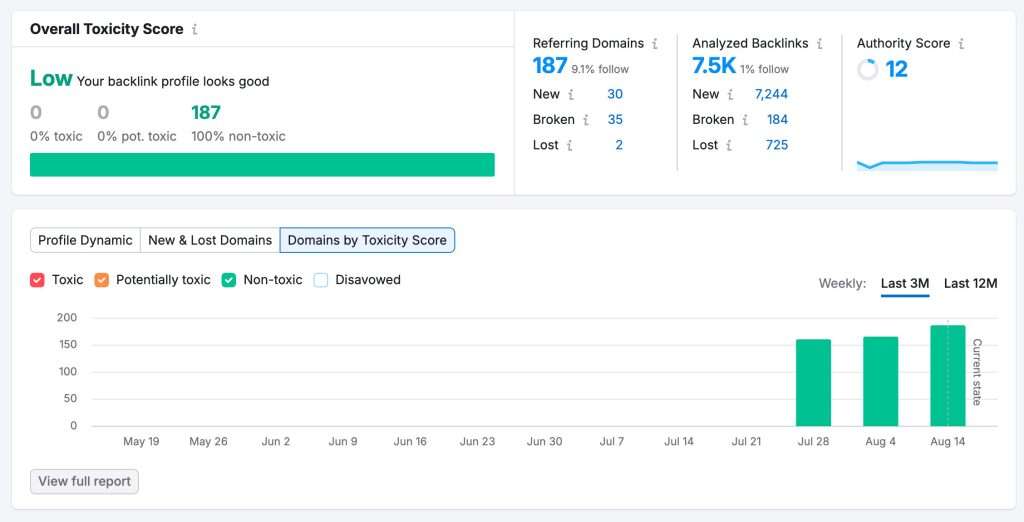Switch to the Profile Dynamic tab
The image size is (1024, 522).
[86, 240]
